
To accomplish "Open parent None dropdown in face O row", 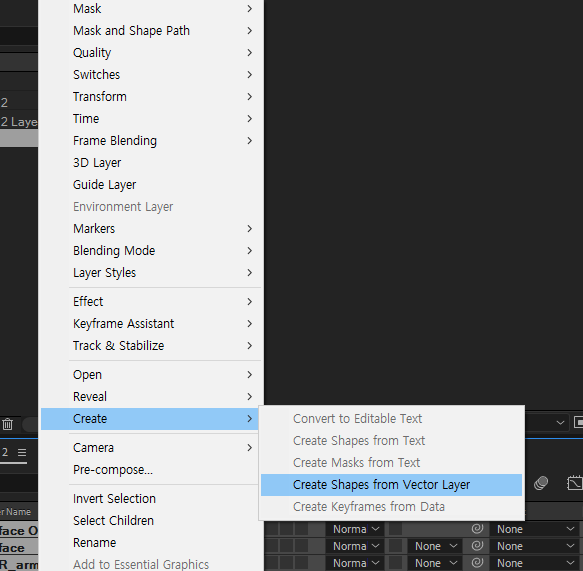I will click(x=535, y=529).
